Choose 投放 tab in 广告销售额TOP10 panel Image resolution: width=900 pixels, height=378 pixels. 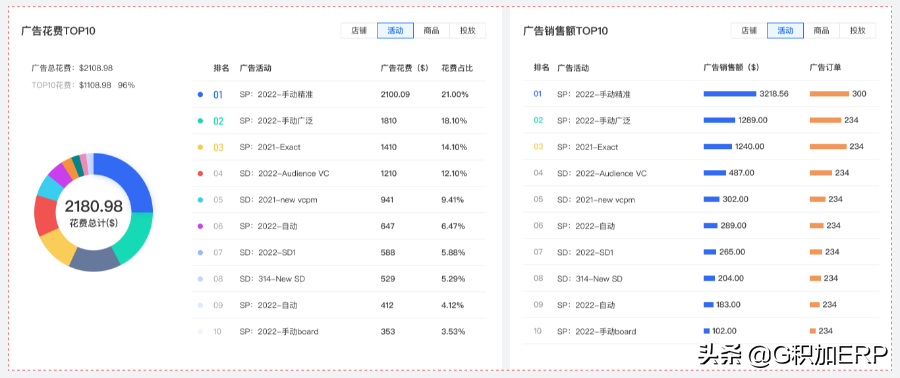click(x=858, y=31)
